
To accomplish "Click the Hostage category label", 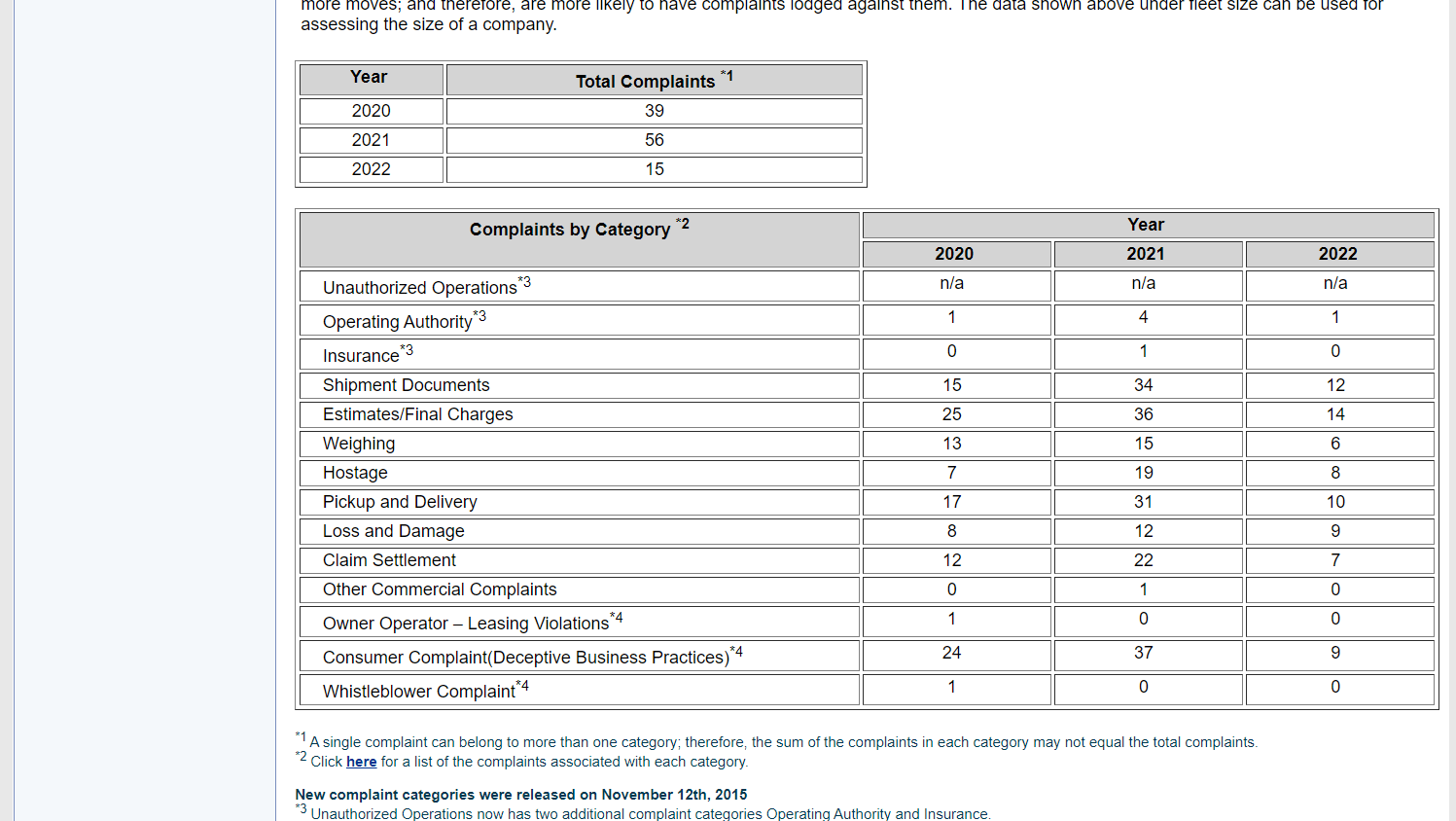I will tap(355, 473).
